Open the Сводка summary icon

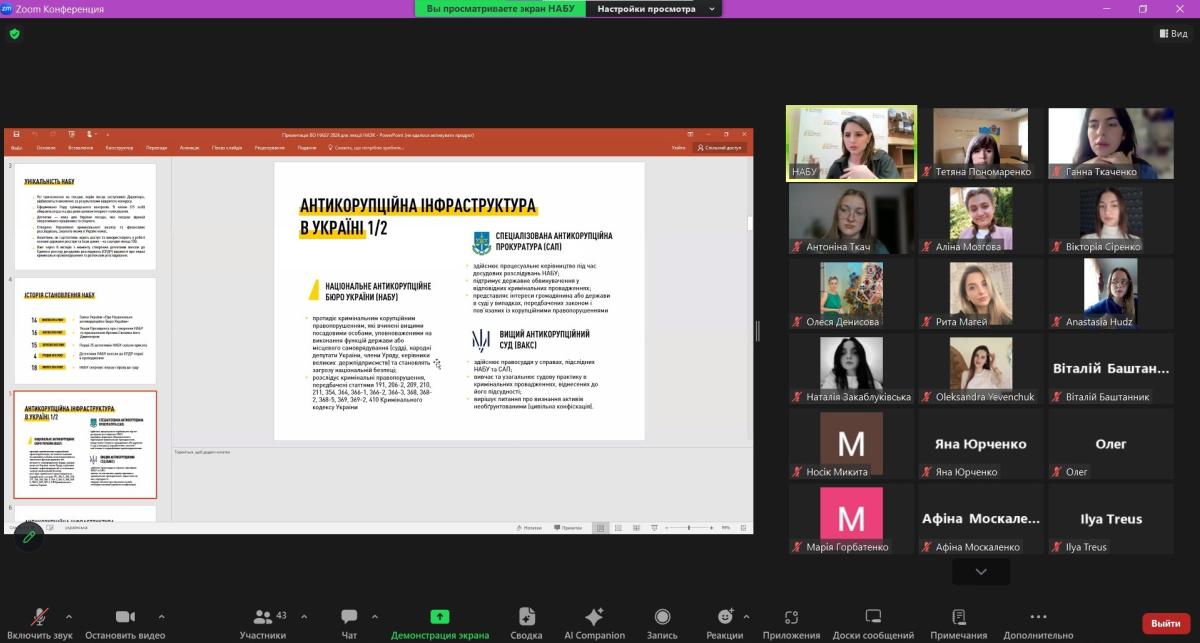pyautogui.click(x=526, y=617)
